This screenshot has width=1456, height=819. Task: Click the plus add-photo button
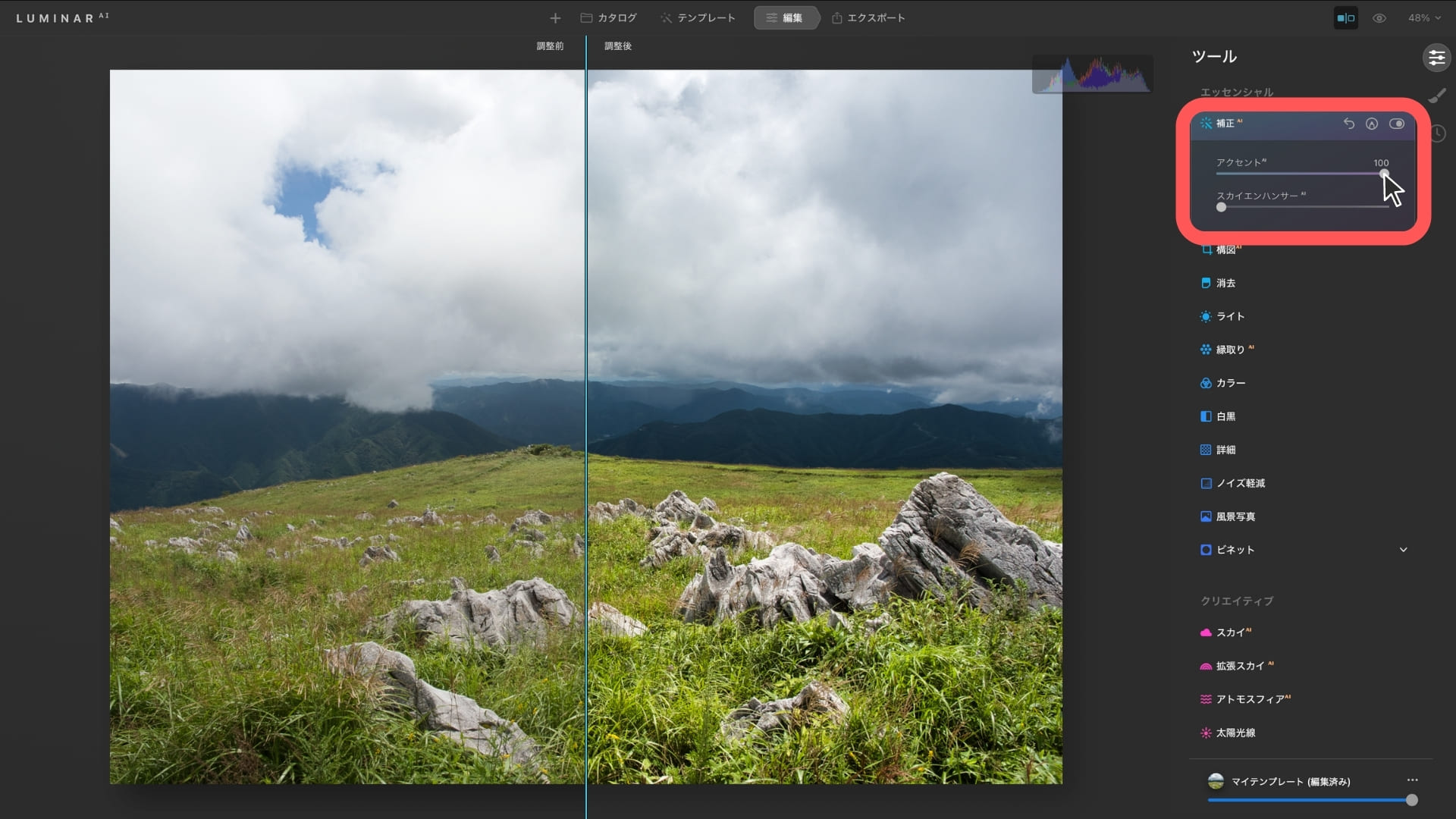555,18
